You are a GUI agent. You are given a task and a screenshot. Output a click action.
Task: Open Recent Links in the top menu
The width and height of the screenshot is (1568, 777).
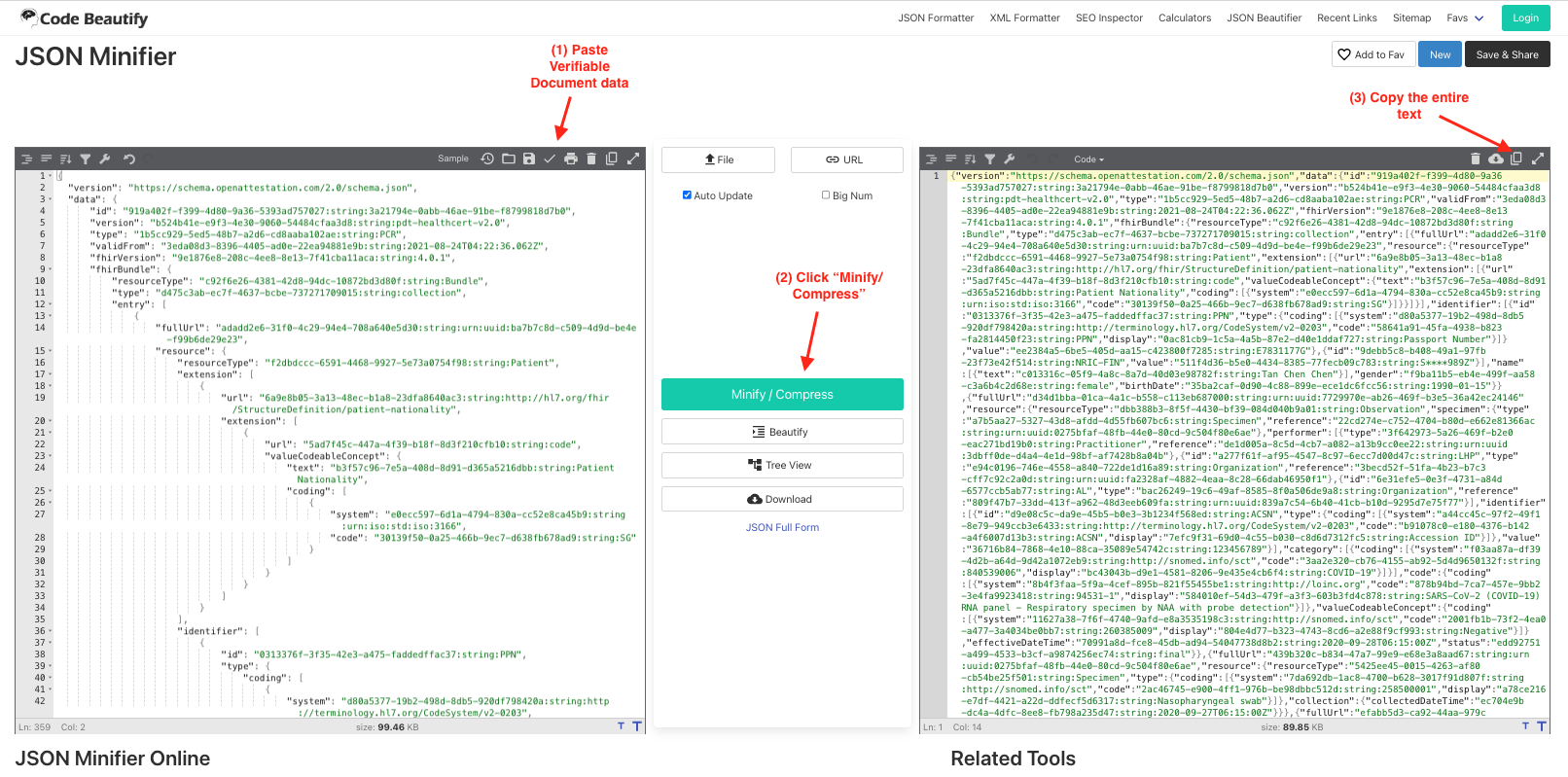(1346, 18)
